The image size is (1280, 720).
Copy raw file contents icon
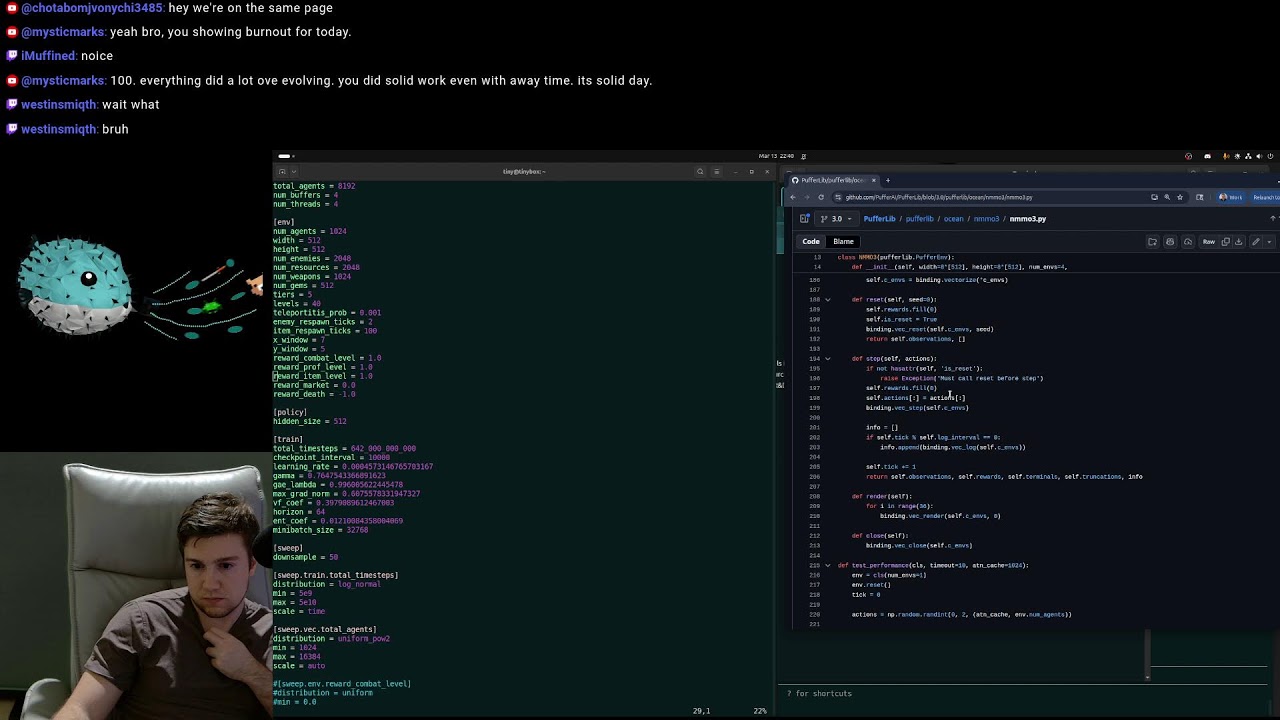[x=1225, y=242]
